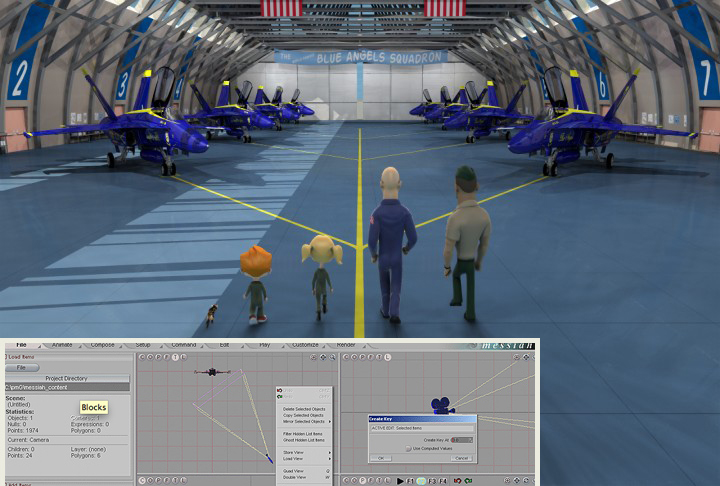Open Mirror Selected Objects submenu arrow
Screen dimensions: 720x486
click(x=329, y=421)
